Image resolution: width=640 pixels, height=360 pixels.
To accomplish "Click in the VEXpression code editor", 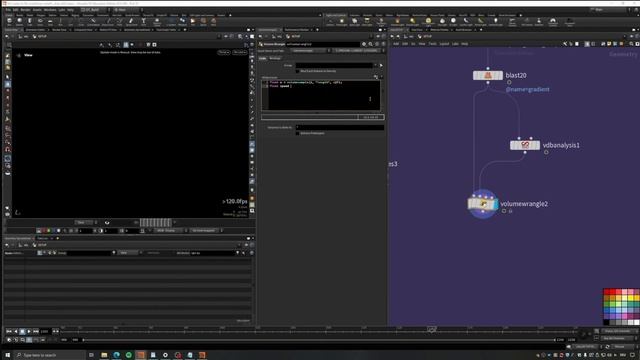I will [321, 96].
